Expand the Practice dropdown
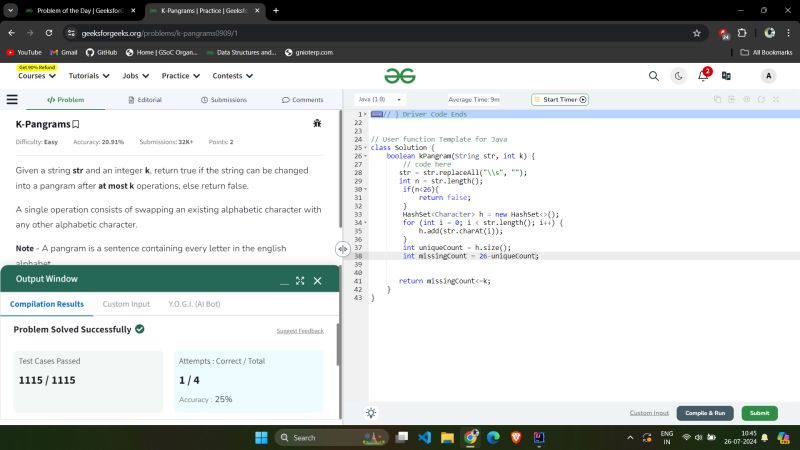 pyautogui.click(x=181, y=76)
